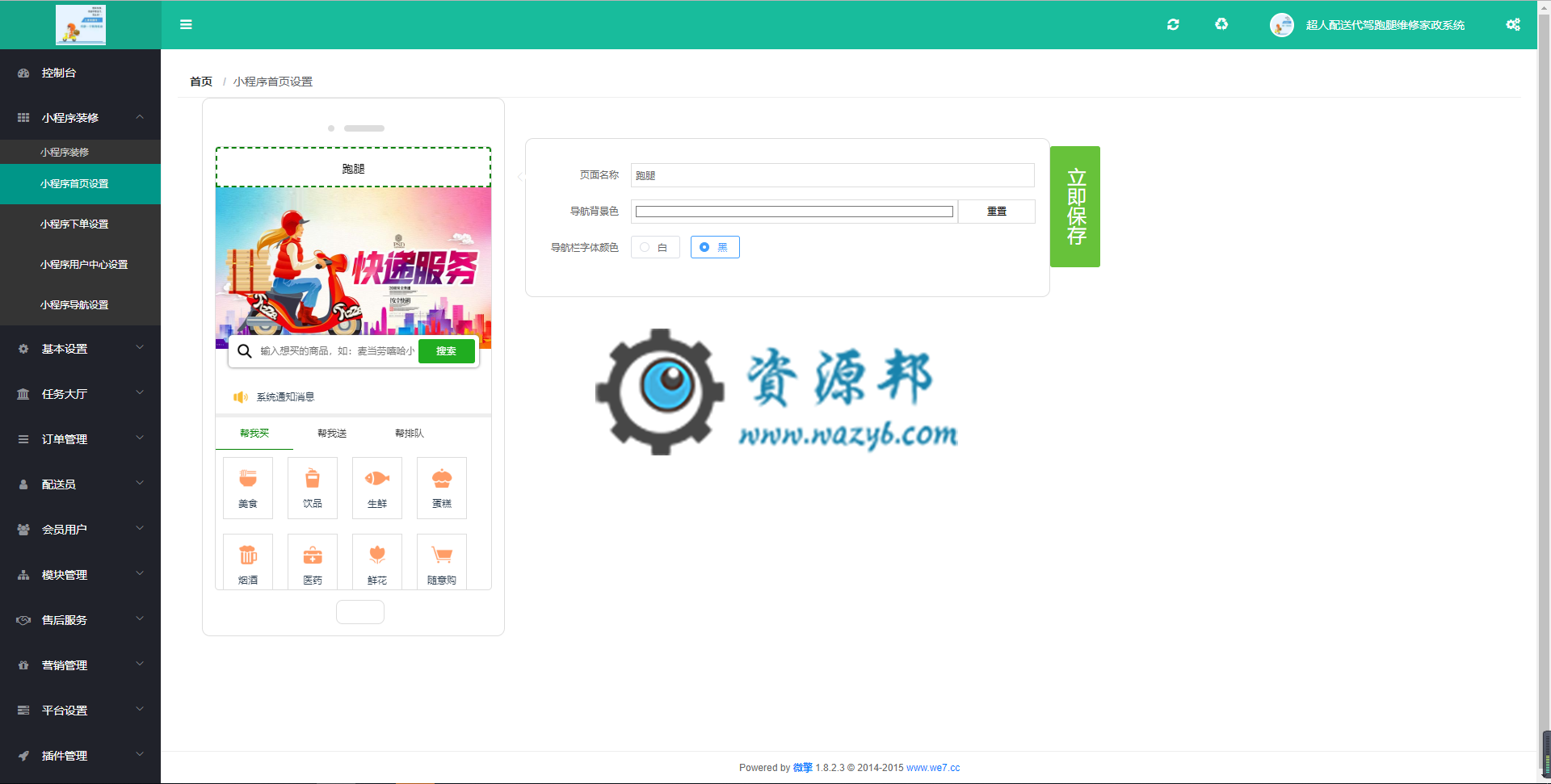Click the 生鲜 fish category icon
1551x784 pixels.
click(377, 479)
